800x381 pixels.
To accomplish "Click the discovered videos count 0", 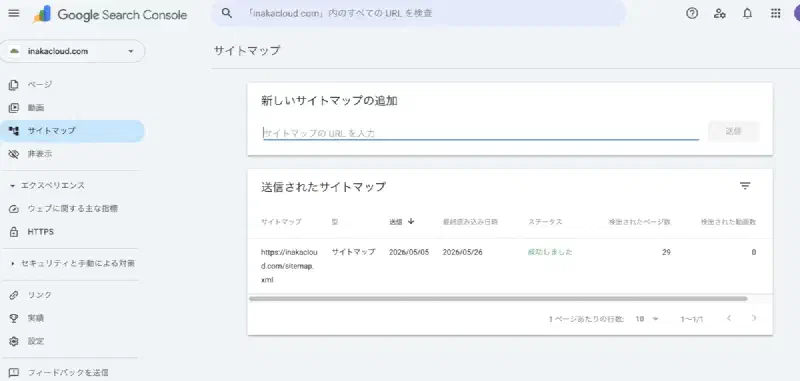I will [x=754, y=252].
